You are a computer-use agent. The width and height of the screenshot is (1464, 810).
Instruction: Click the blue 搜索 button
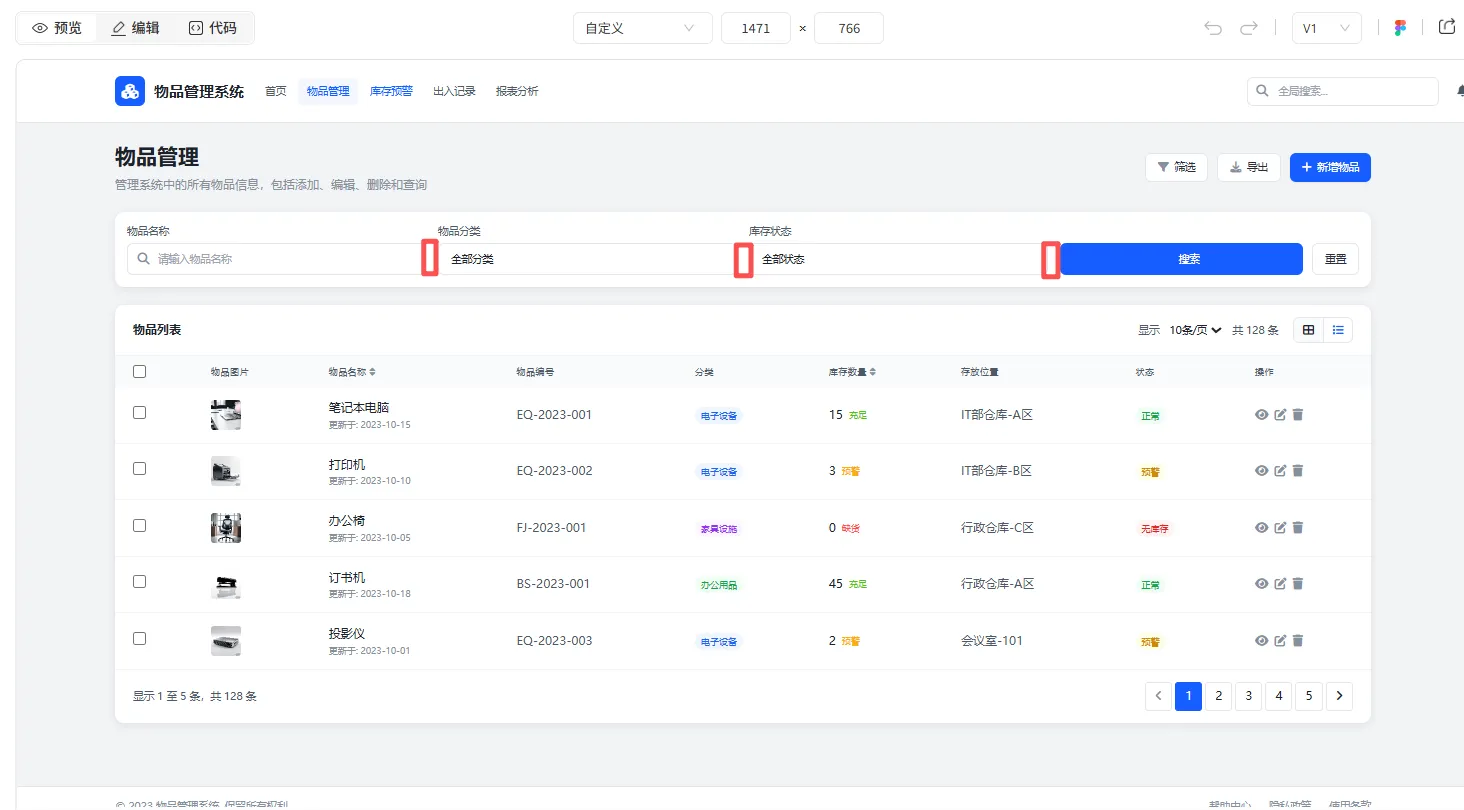click(x=1188, y=259)
